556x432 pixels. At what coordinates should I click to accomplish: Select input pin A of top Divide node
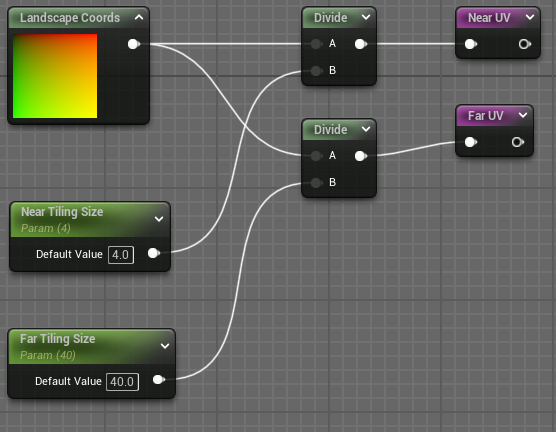click(316, 44)
